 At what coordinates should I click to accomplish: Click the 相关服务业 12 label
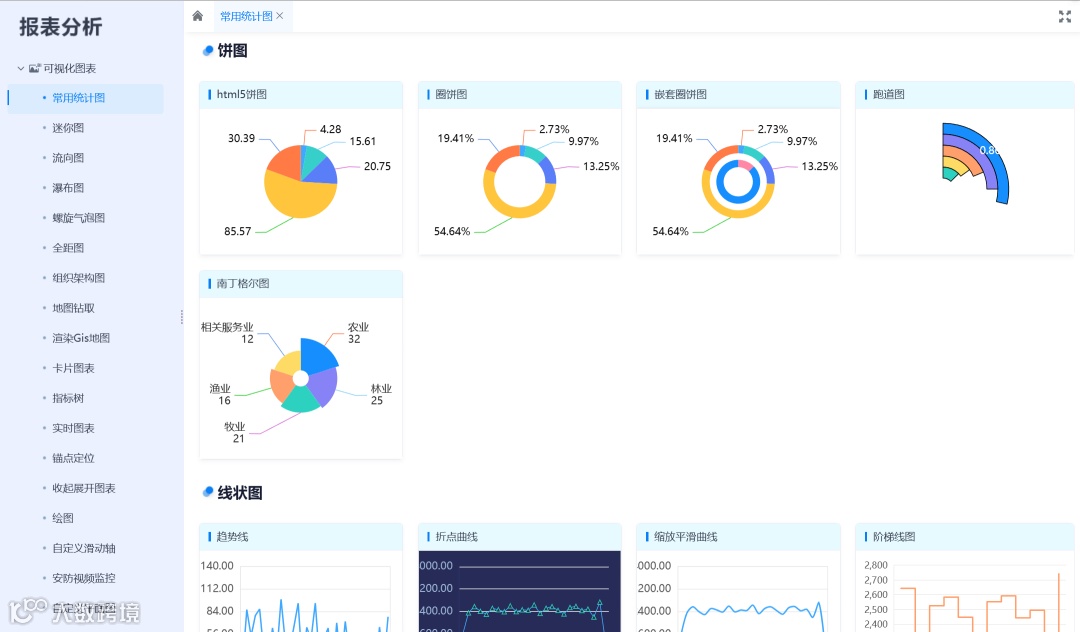pos(227,333)
